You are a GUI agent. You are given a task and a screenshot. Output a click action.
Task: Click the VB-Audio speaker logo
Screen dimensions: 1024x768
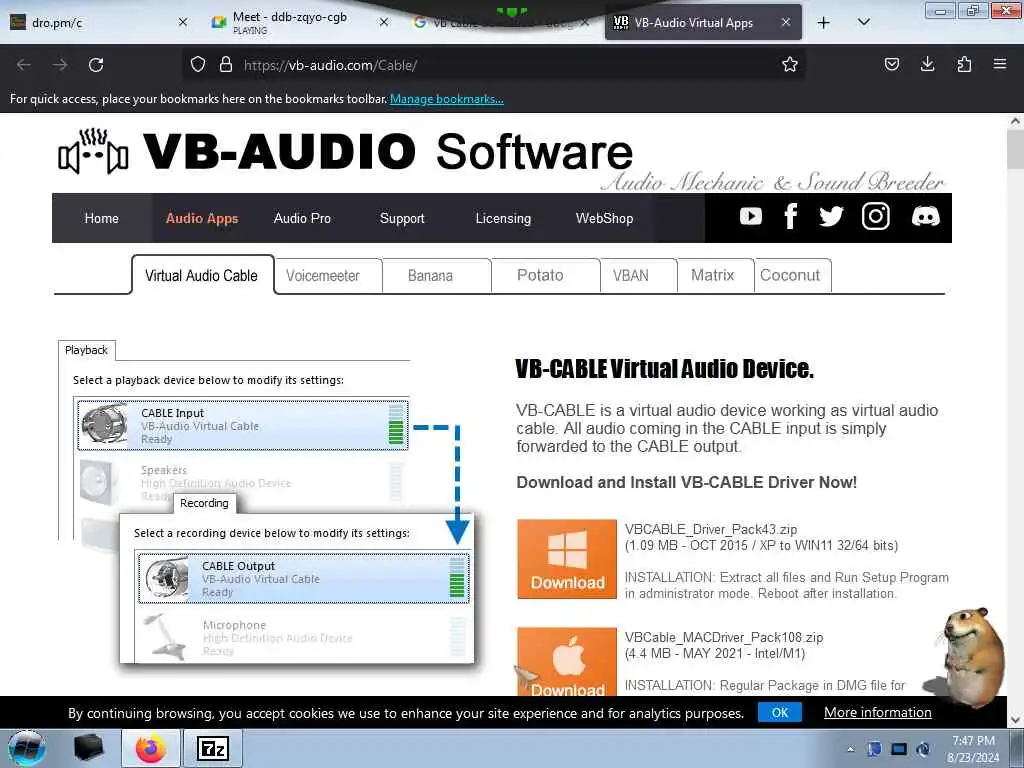pyautogui.click(x=93, y=152)
